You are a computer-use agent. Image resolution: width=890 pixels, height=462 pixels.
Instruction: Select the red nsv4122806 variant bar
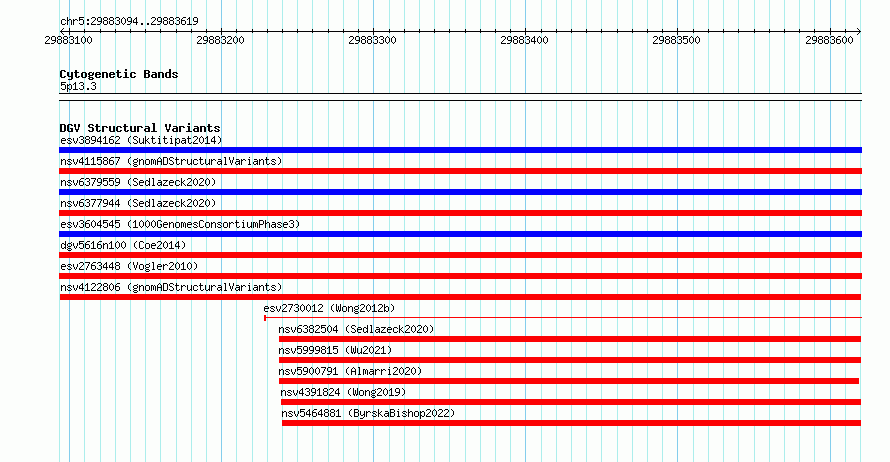(460, 297)
